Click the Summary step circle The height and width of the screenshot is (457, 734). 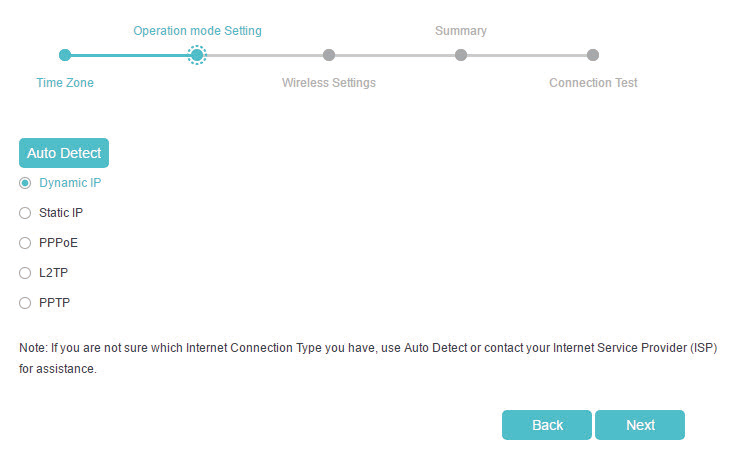[x=461, y=55]
